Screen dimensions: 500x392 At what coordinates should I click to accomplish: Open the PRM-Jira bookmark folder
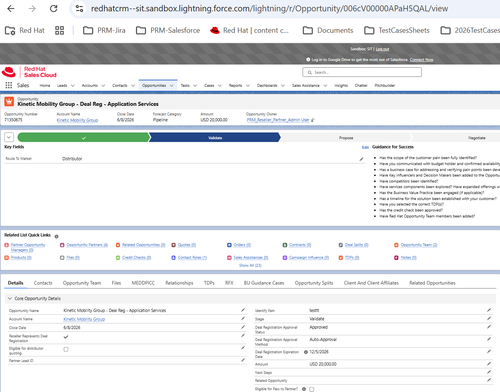click(x=104, y=30)
